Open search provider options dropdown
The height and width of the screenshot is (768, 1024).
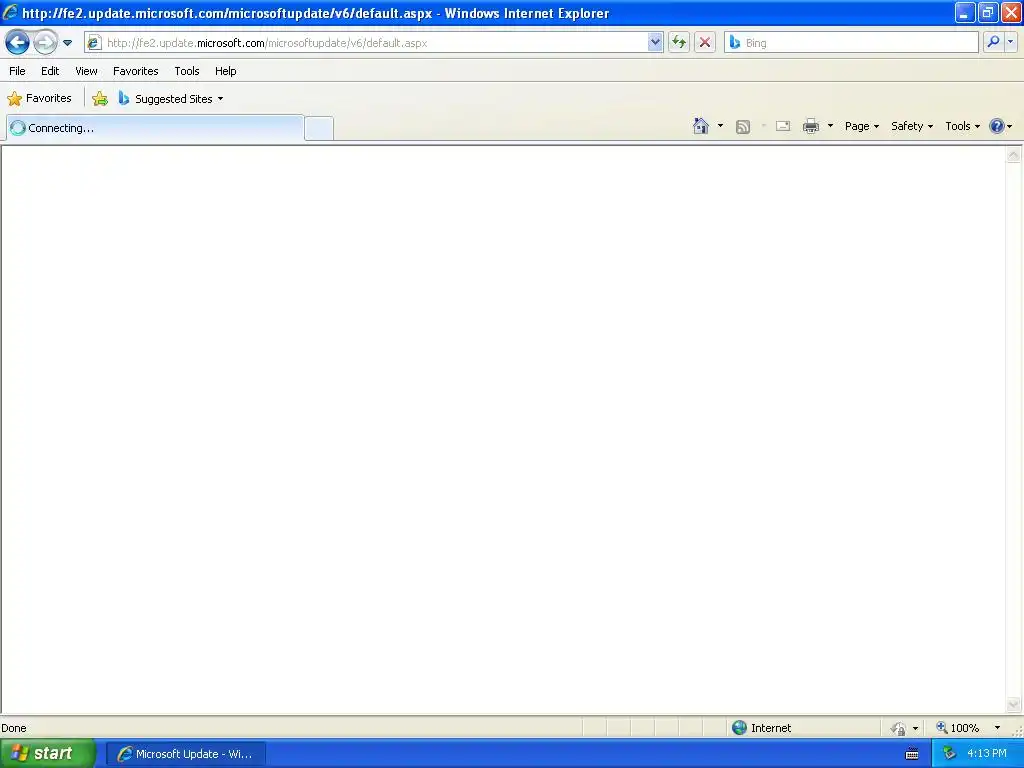tap(1010, 42)
